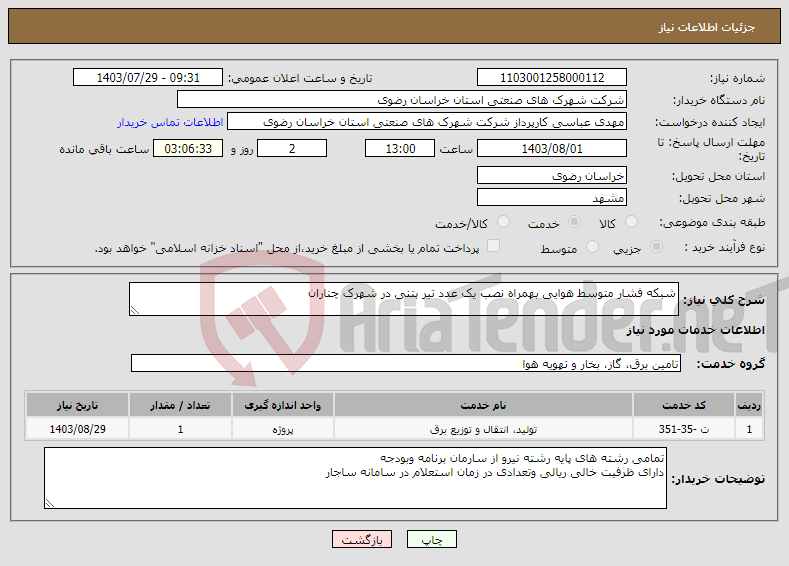The width and height of the screenshot is (789, 566).
Task: Click the buyer notes textarea توضیحات خریدار
Action: [x=355, y=478]
